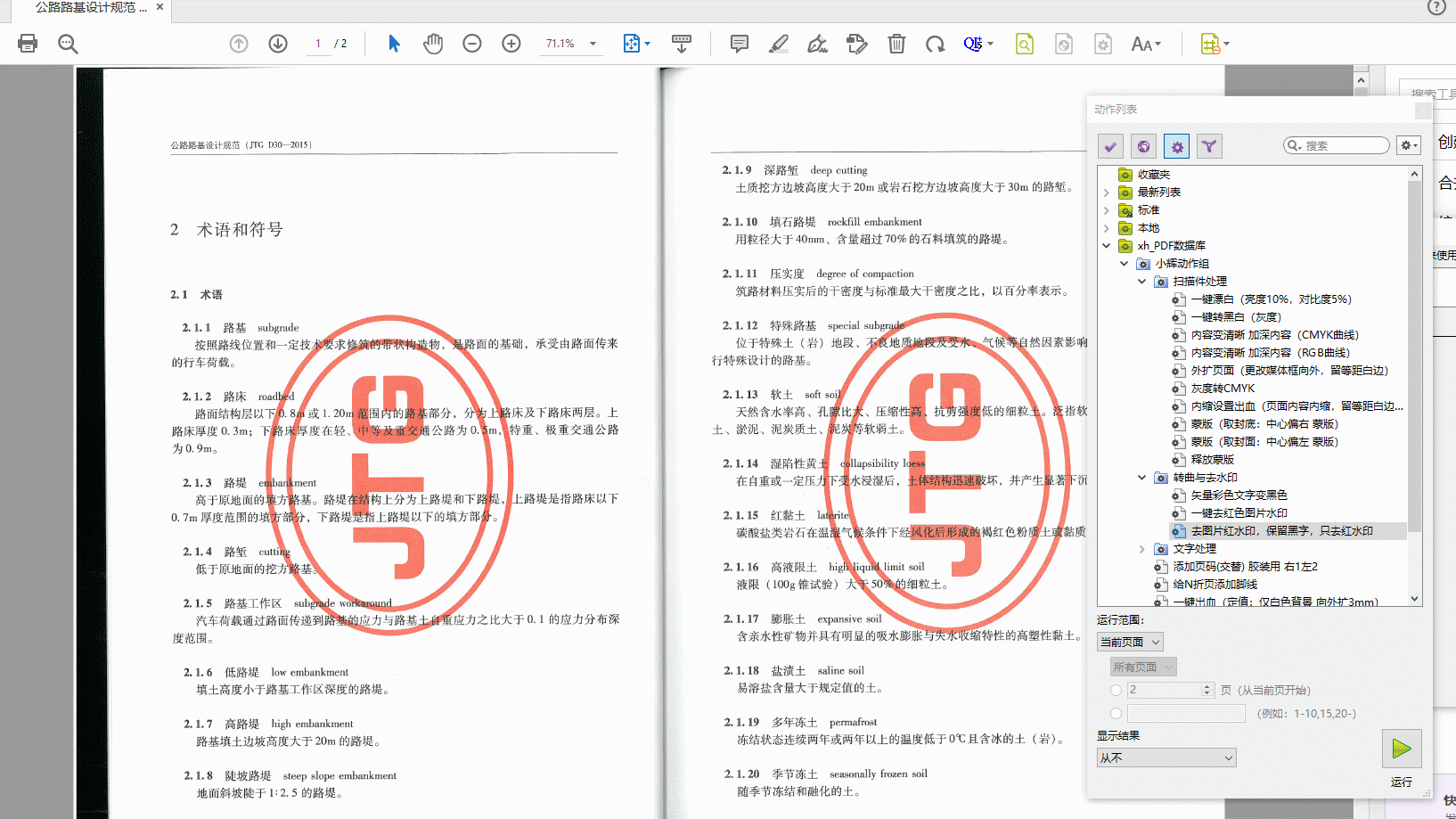Collapse the 小辉动作组 group
The image size is (1456, 819).
[x=1125, y=264]
